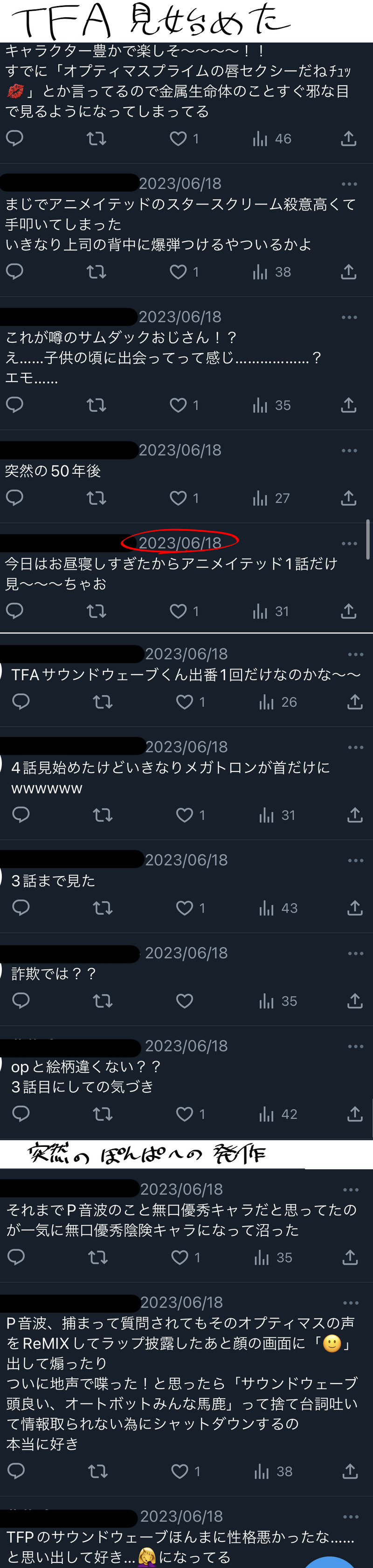Screen dimensions: 373x1568
Task: Reply to the TFAサウンドウェーブくん tweet
Action: coord(21,701)
